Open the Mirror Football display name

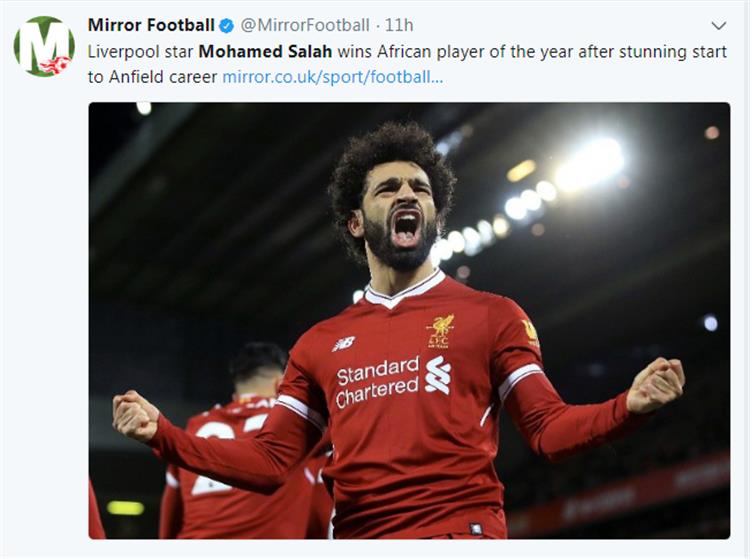point(151,25)
